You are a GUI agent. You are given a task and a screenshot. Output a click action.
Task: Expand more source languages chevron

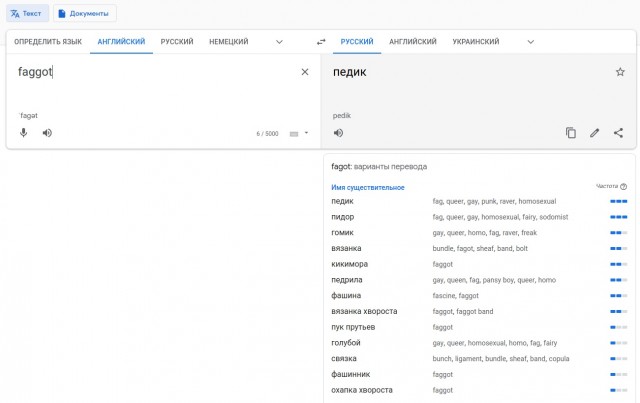click(x=279, y=42)
